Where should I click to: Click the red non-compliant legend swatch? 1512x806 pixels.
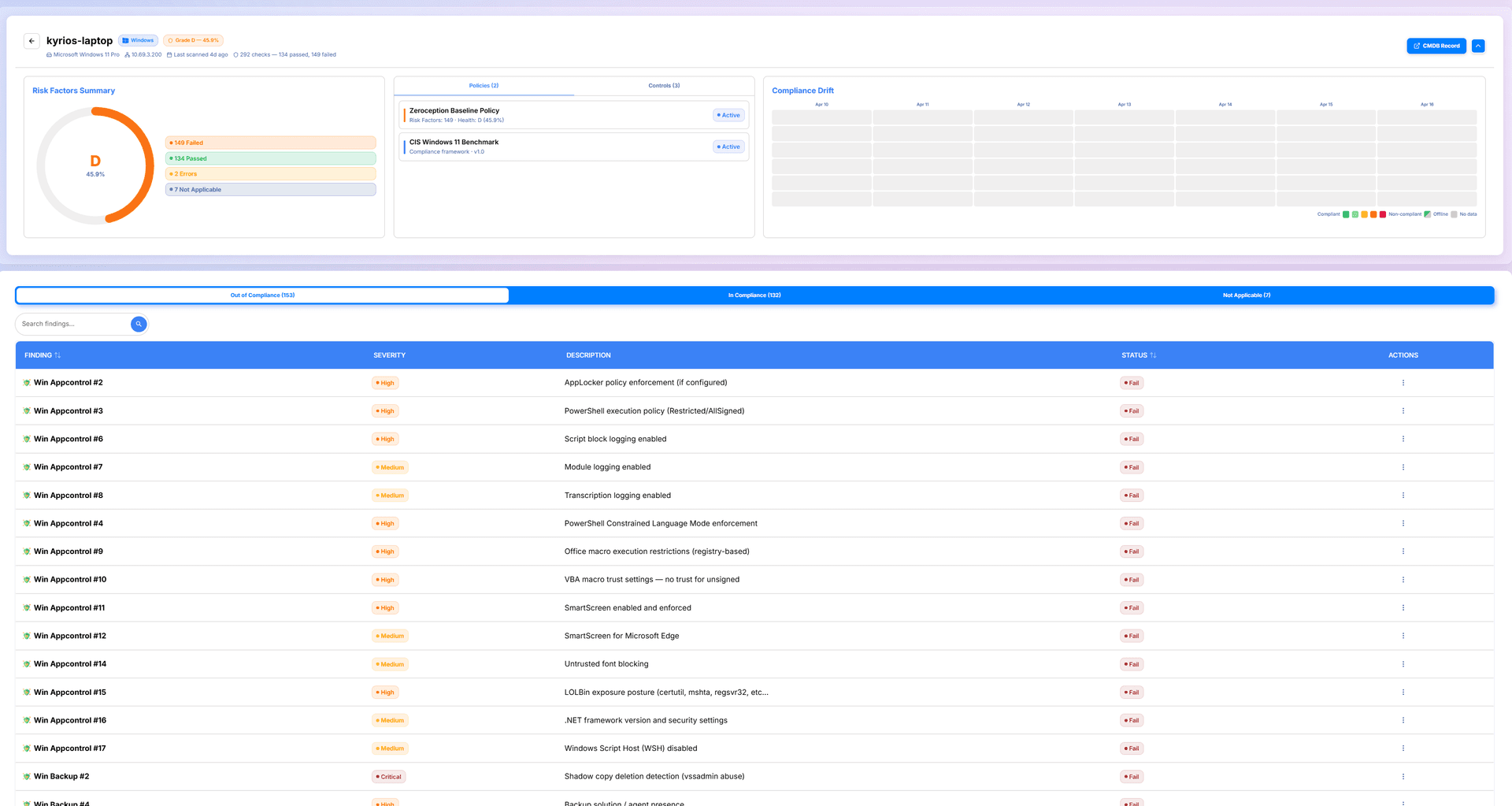tap(1383, 214)
